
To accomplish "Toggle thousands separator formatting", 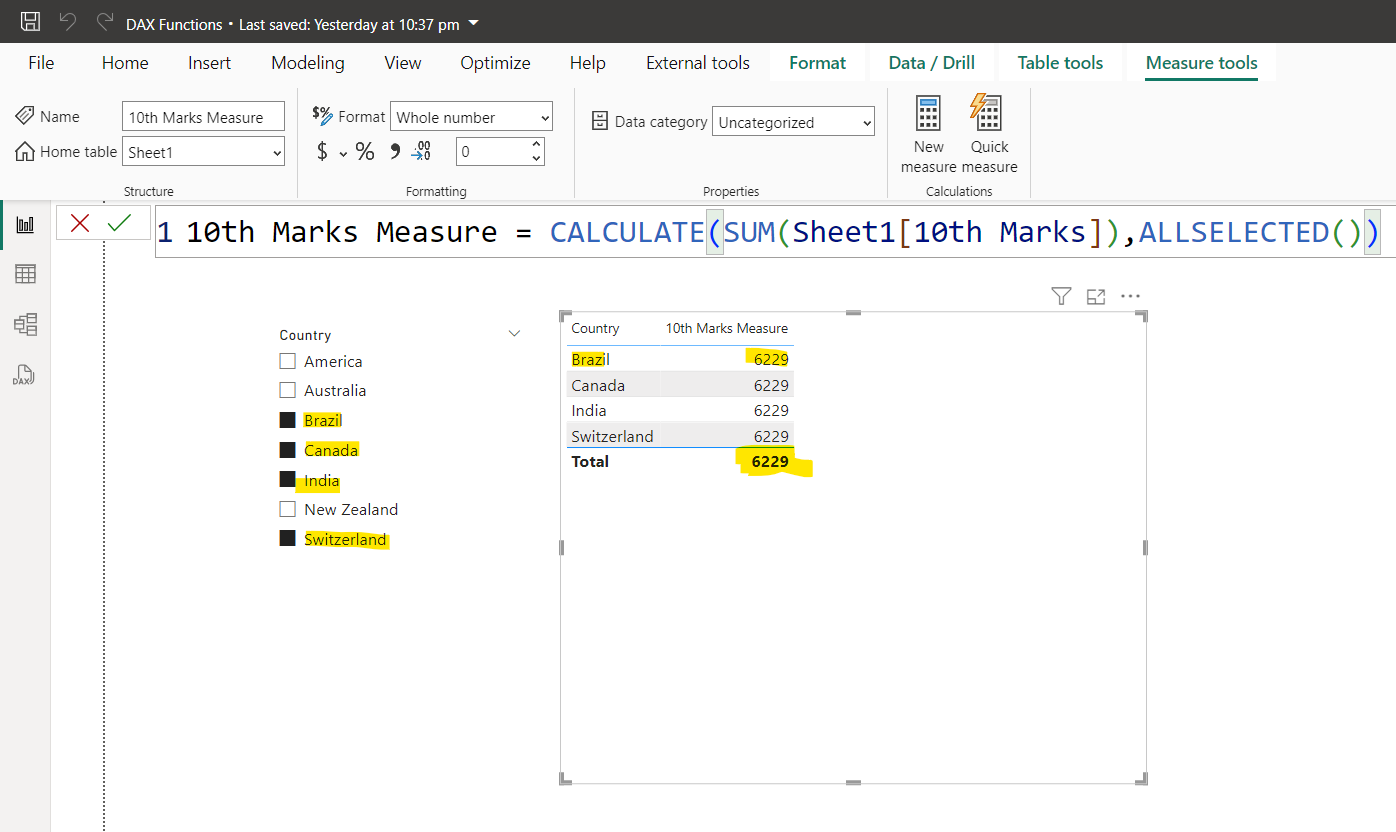I will [395, 151].
